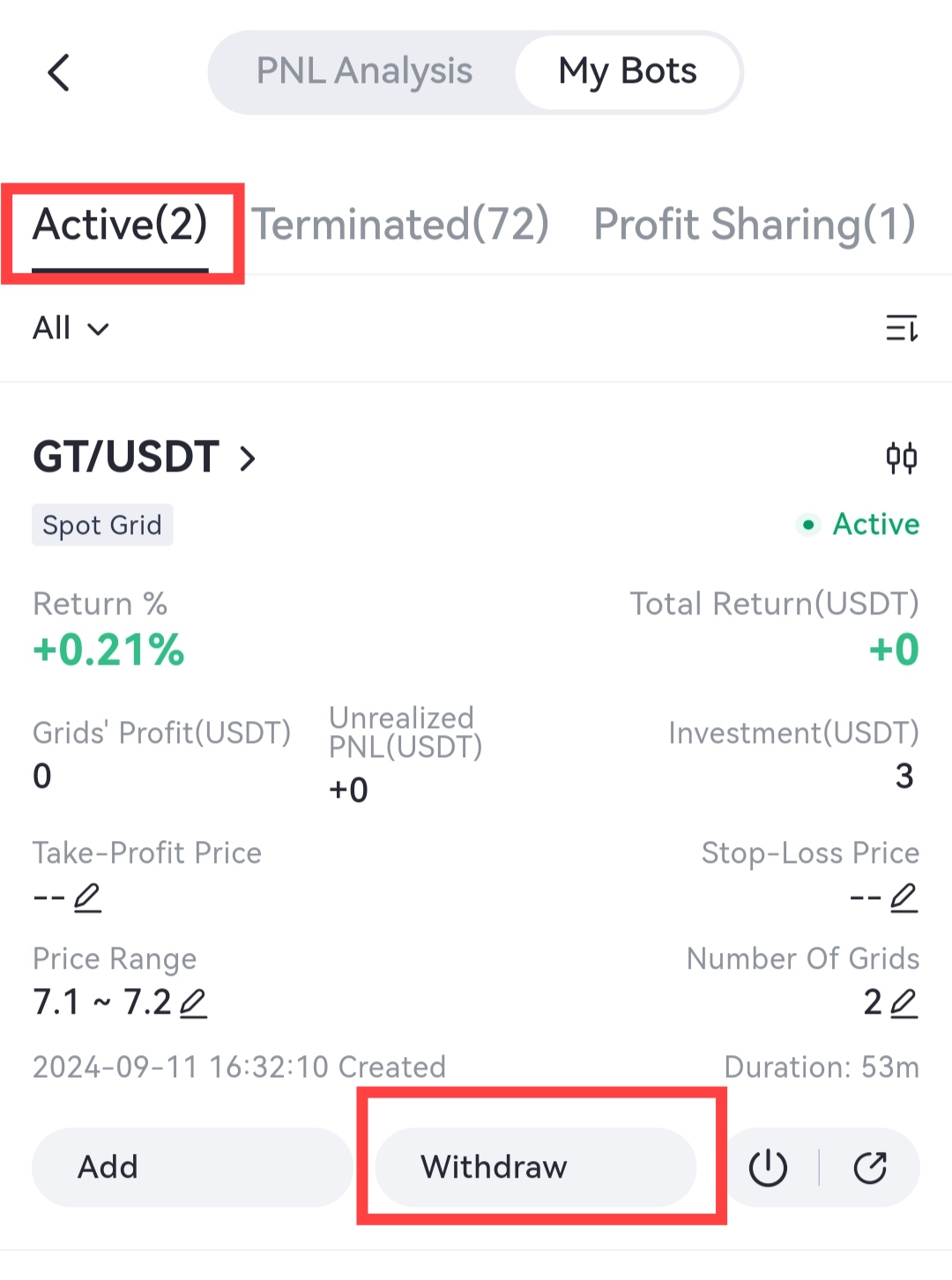Expand the All filter dropdown
The height and width of the screenshot is (1280, 952).
tap(71, 328)
